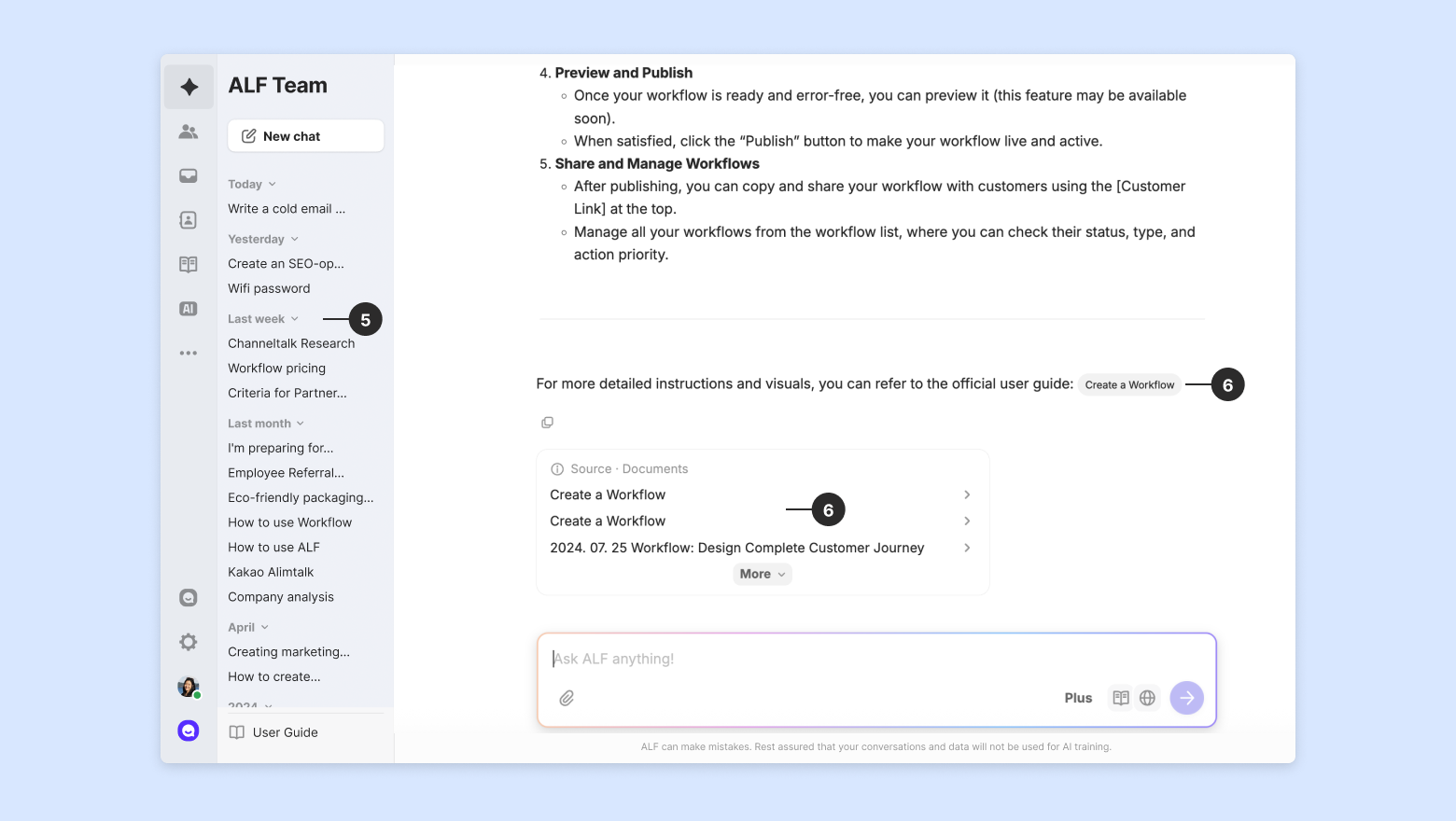
Task: Open chat 'Company analysis'
Action: coord(281,597)
